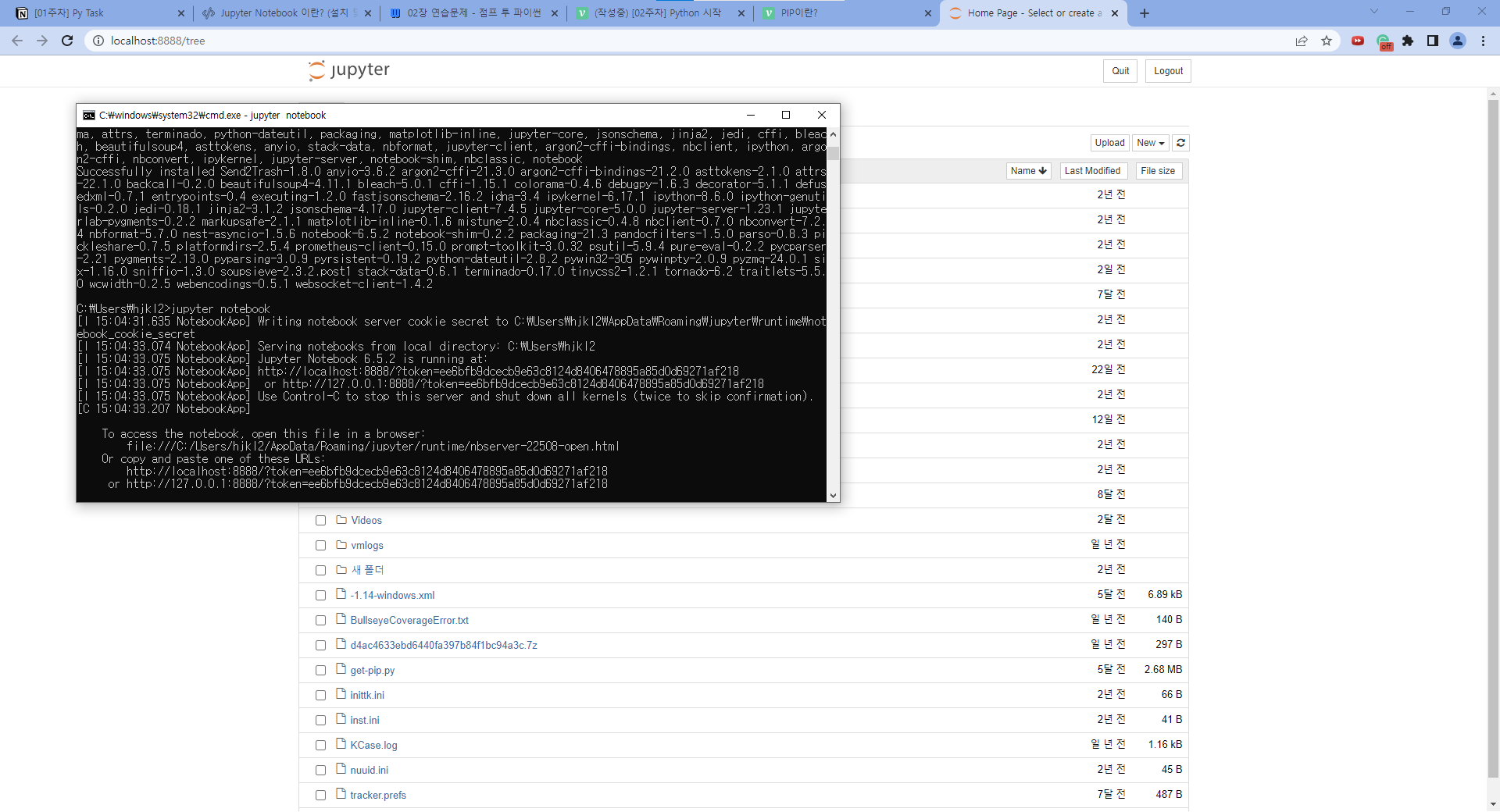Select the d4ac4633ebd6440fa397b84f1bc94a3c.7z checkbox
Image resolution: width=1500 pixels, height=812 pixels.
click(x=320, y=645)
